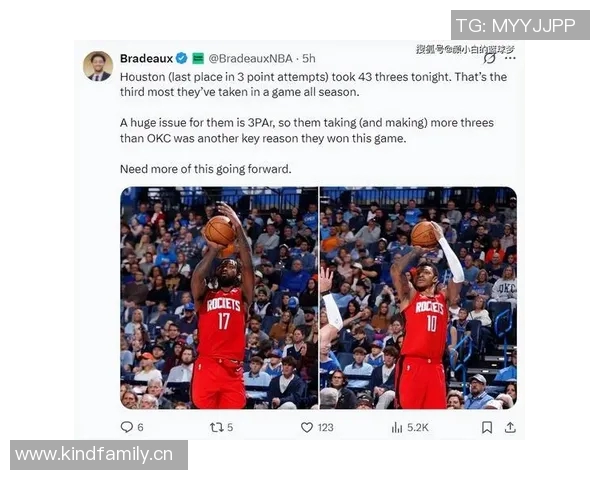Click the Grok slash icon

[x=489, y=58]
